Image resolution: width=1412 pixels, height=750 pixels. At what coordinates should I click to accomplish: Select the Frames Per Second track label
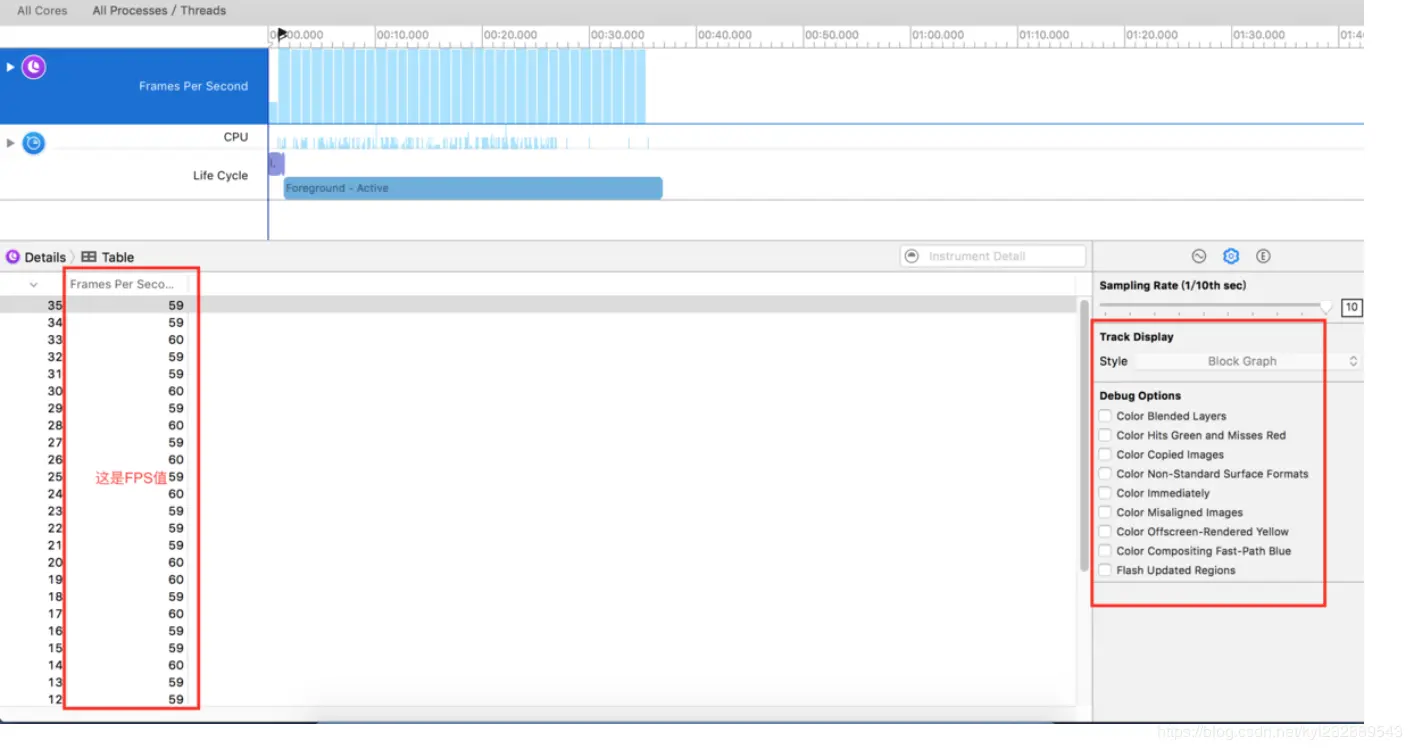pyautogui.click(x=193, y=86)
